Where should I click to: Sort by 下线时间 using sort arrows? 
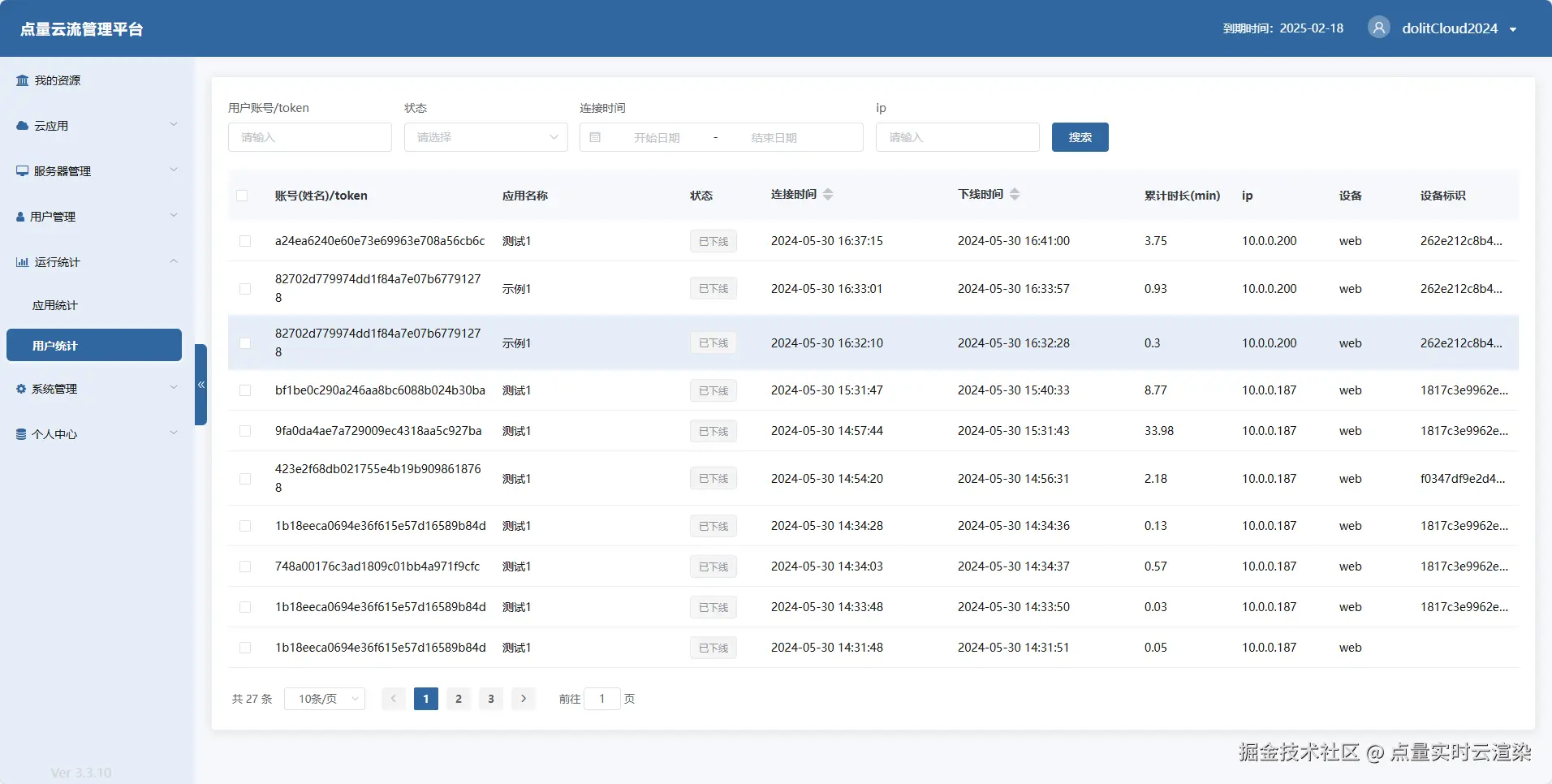pyautogui.click(x=1015, y=195)
